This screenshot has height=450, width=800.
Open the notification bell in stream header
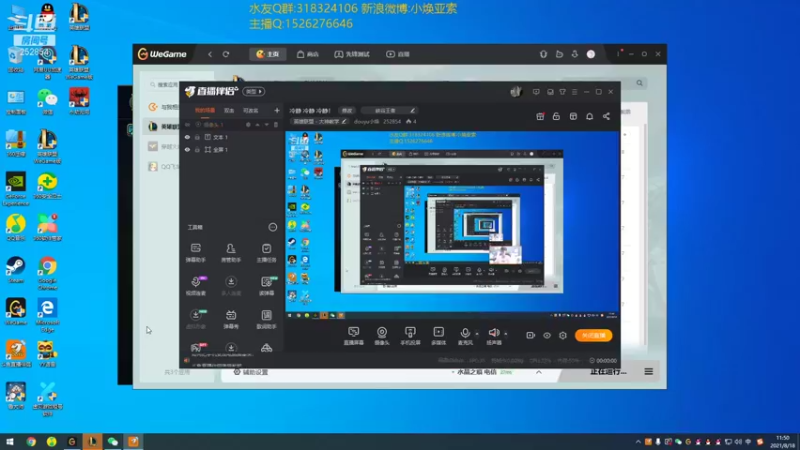click(589, 116)
